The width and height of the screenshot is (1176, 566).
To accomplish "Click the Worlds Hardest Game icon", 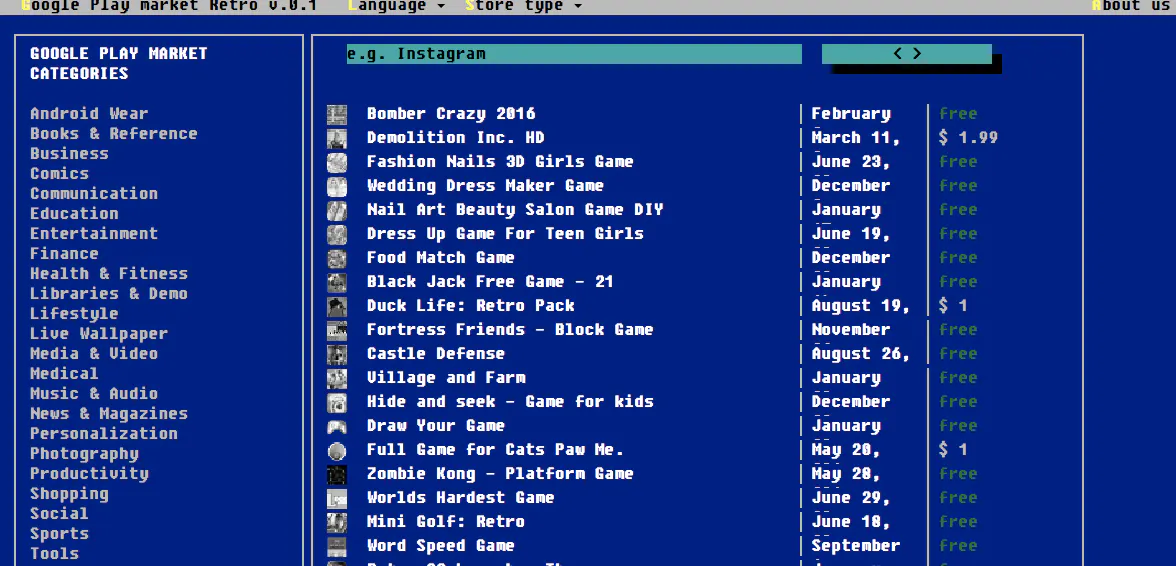I will tap(337, 498).
